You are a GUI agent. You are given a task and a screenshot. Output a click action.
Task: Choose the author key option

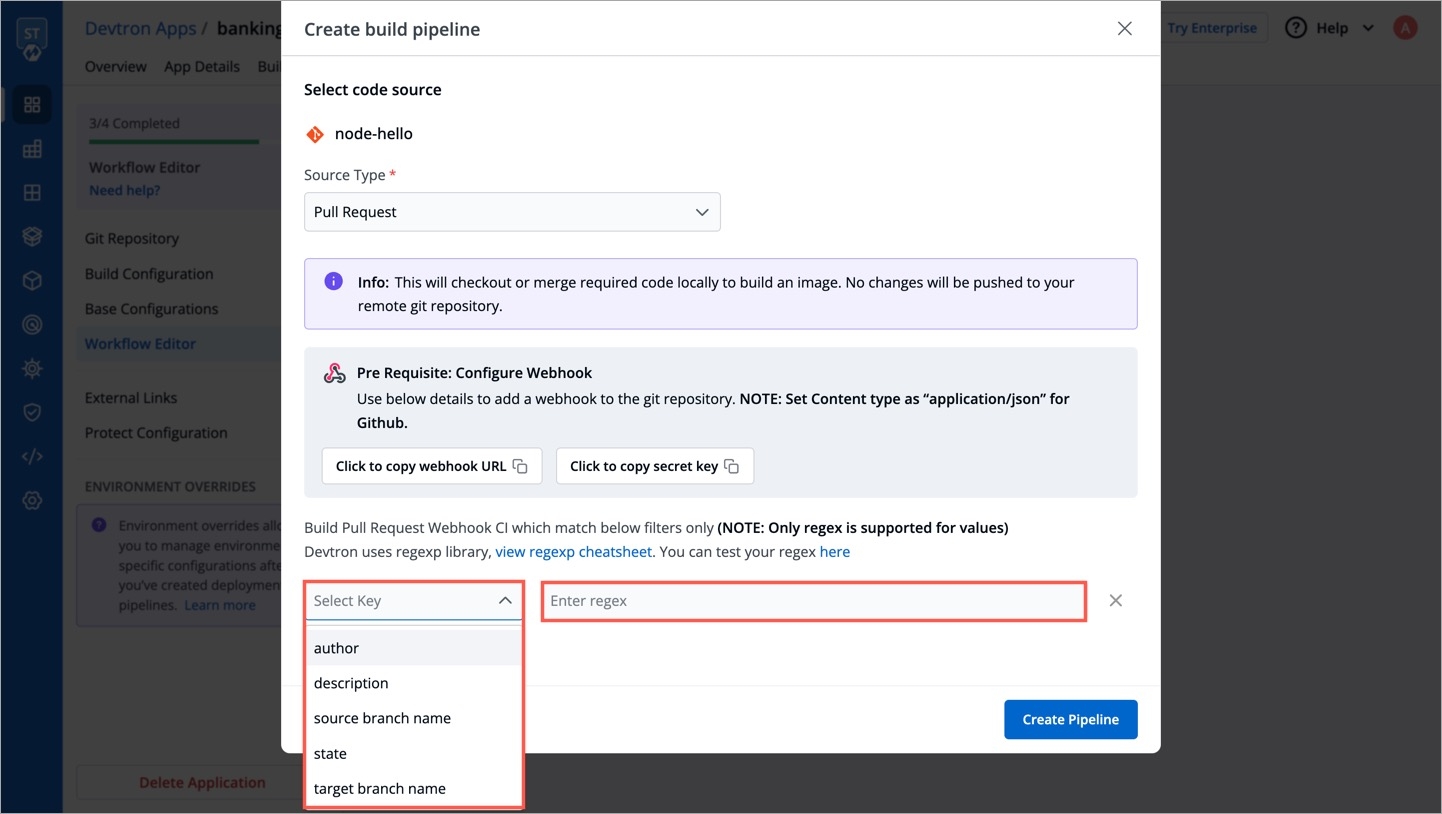[413, 648]
